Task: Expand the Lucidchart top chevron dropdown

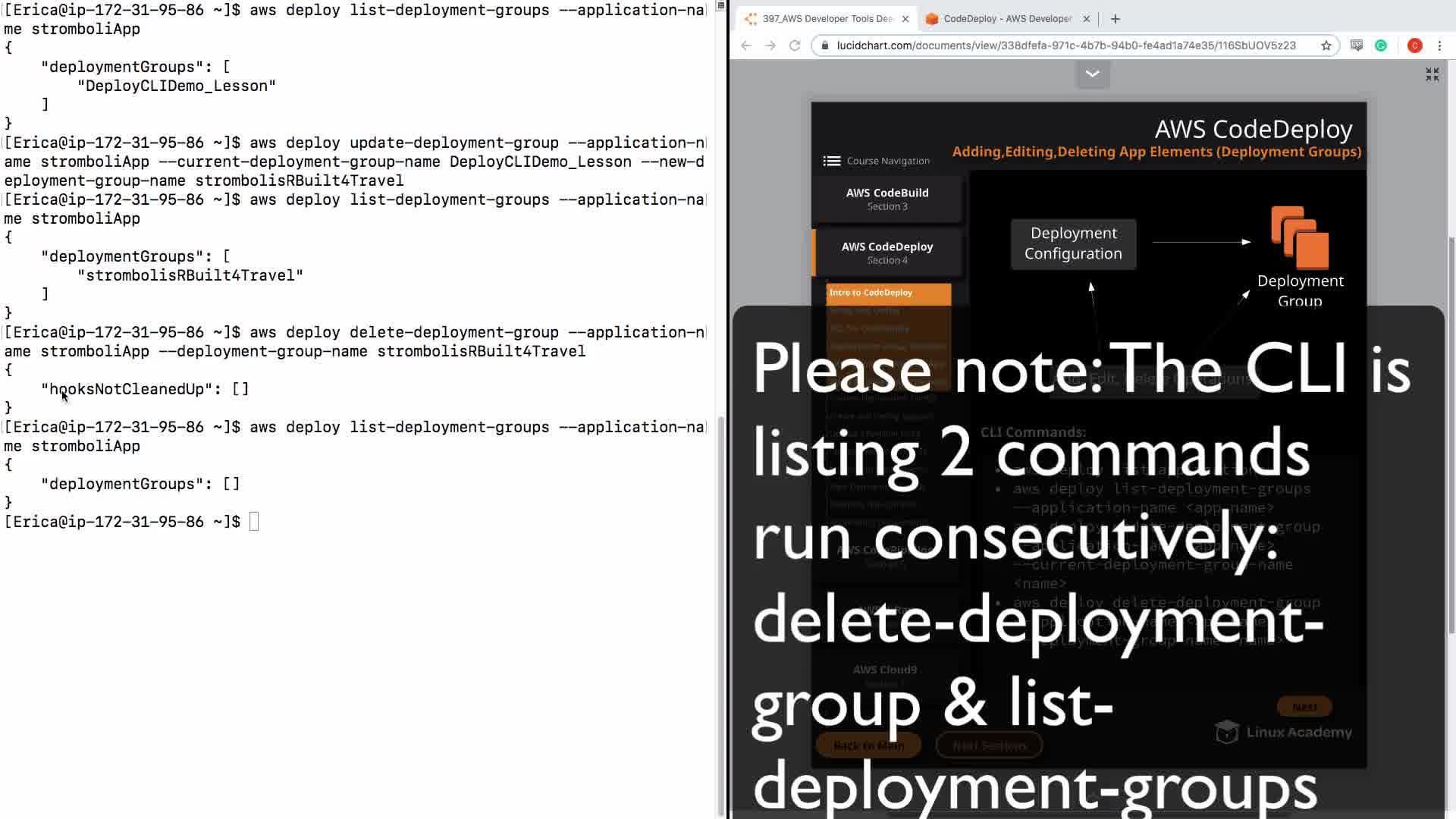Action: click(x=1092, y=74)
